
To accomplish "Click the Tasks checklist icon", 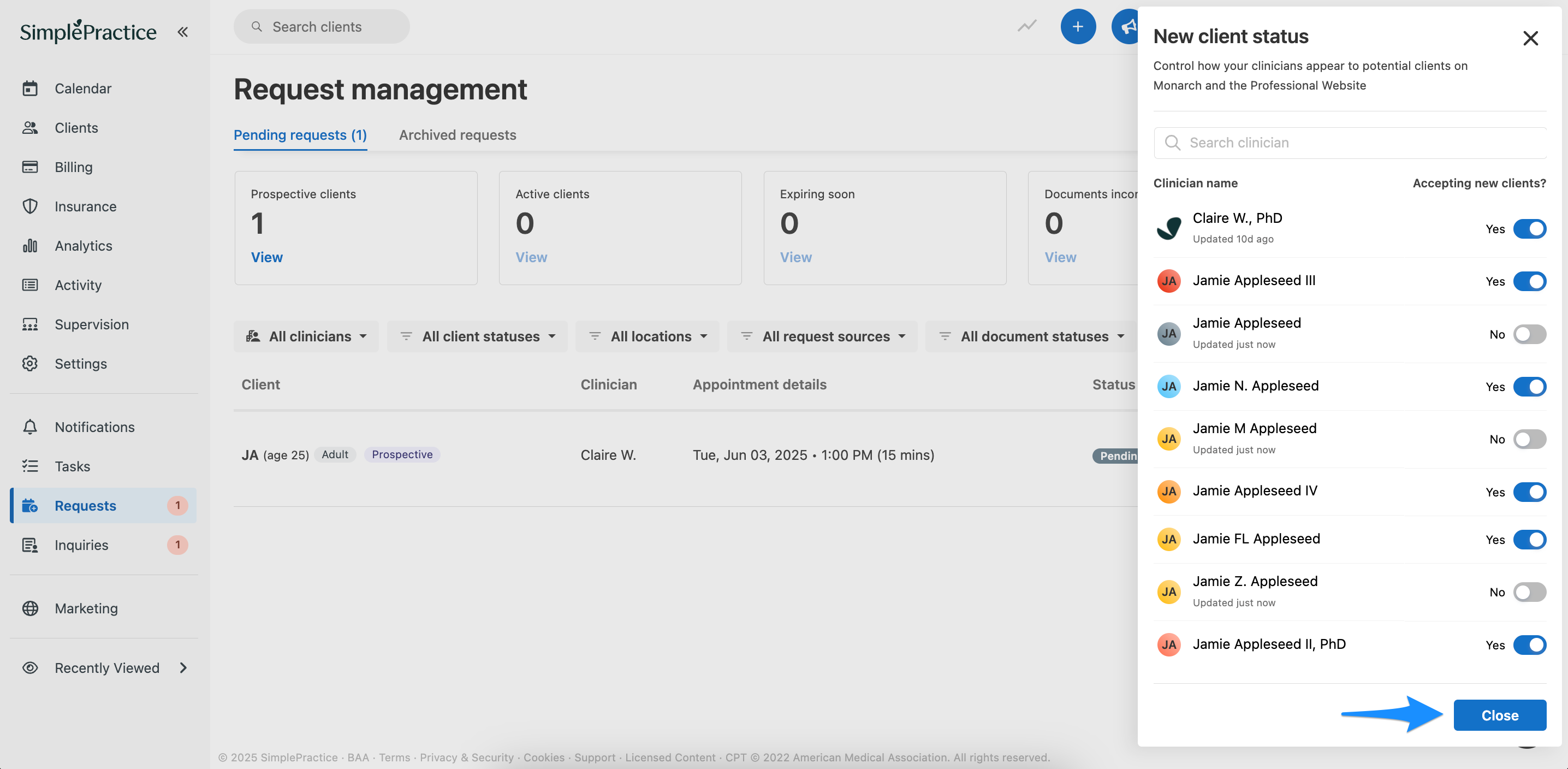I will click(30, 466).
